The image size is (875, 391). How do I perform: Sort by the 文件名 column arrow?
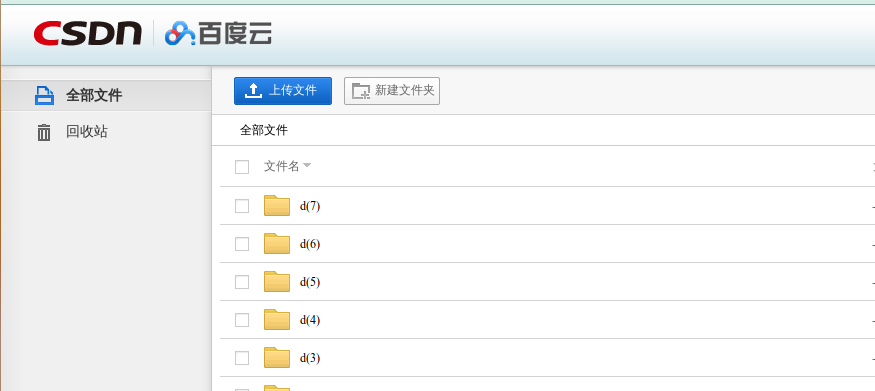[307, 166]
